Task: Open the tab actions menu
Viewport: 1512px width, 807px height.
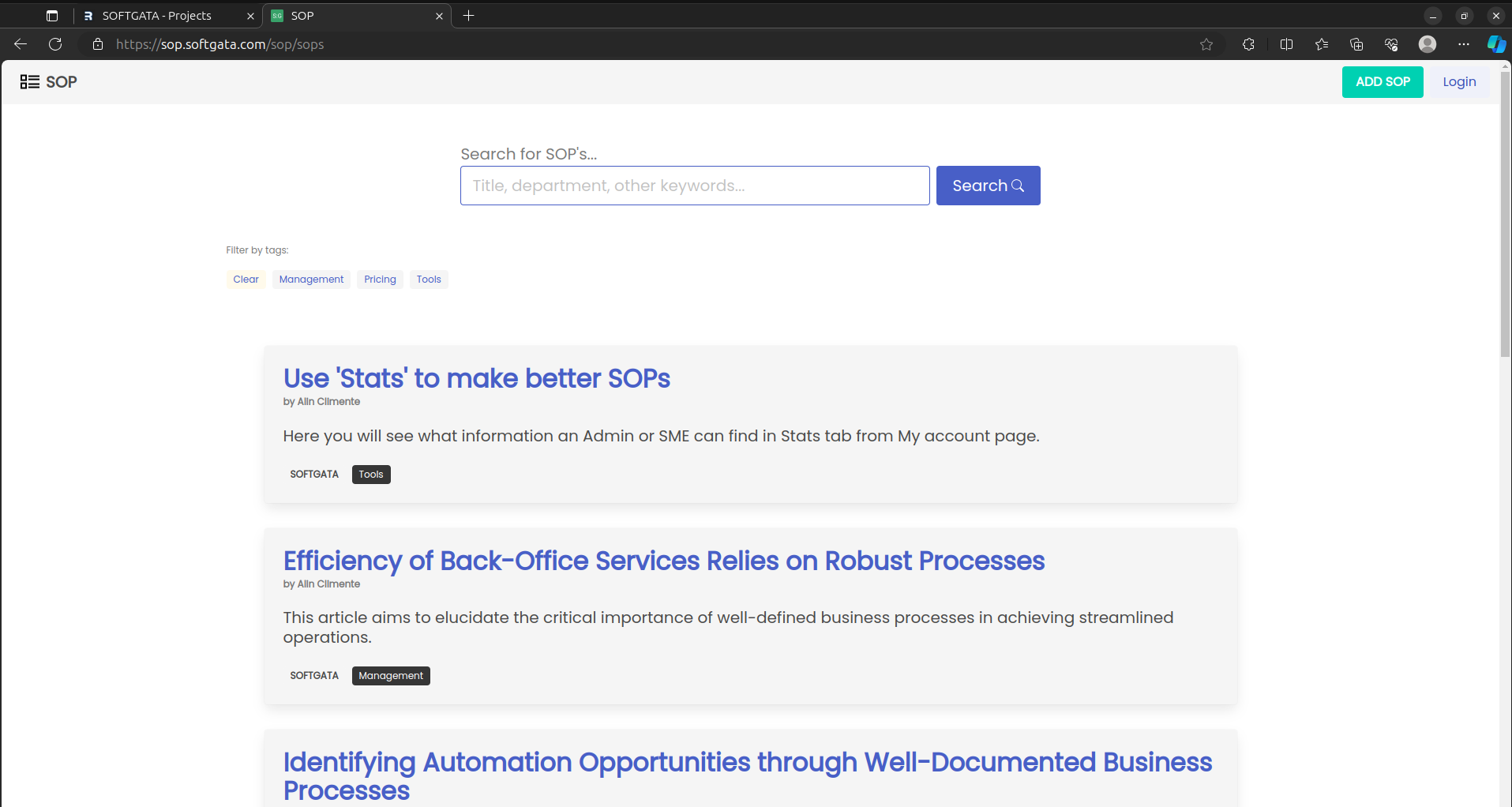Action: (52, 16)
